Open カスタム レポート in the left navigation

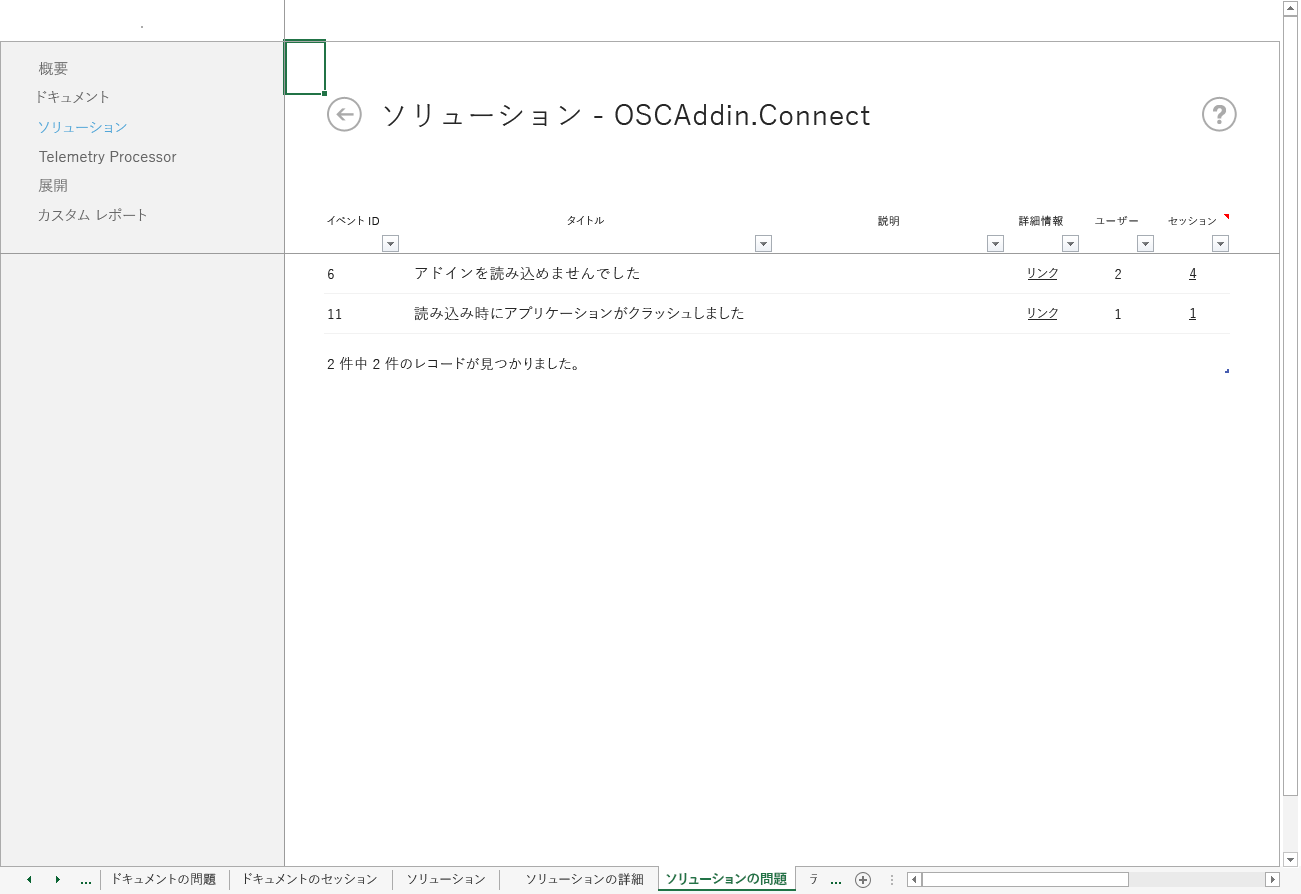93,215
